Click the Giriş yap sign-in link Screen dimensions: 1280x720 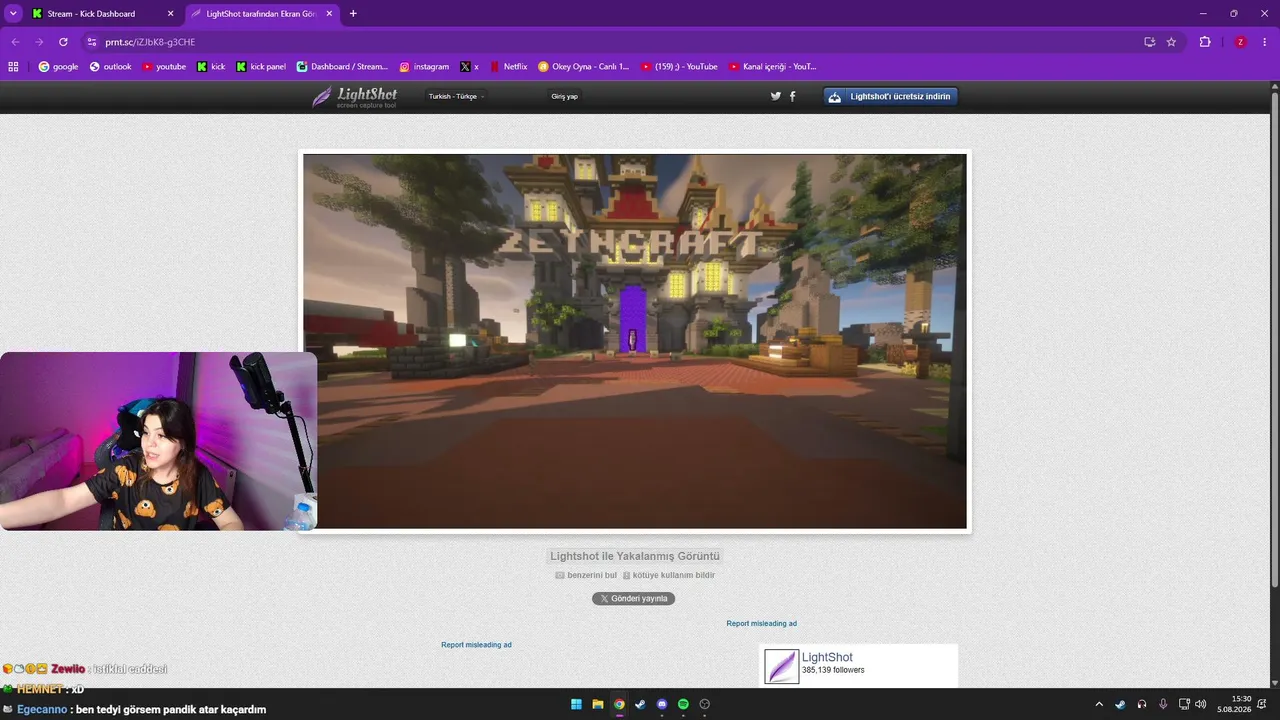564,96
